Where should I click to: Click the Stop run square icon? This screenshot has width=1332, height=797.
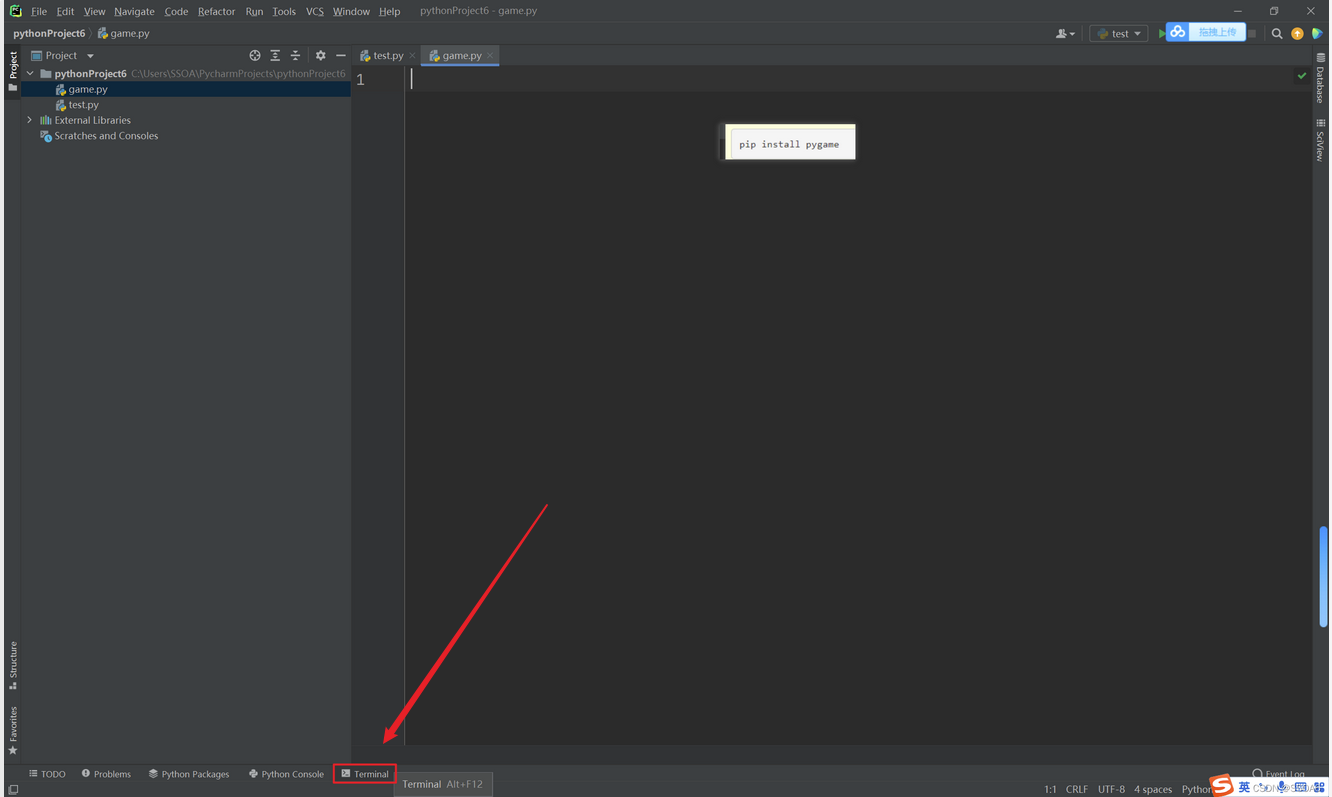point(1252,33)
